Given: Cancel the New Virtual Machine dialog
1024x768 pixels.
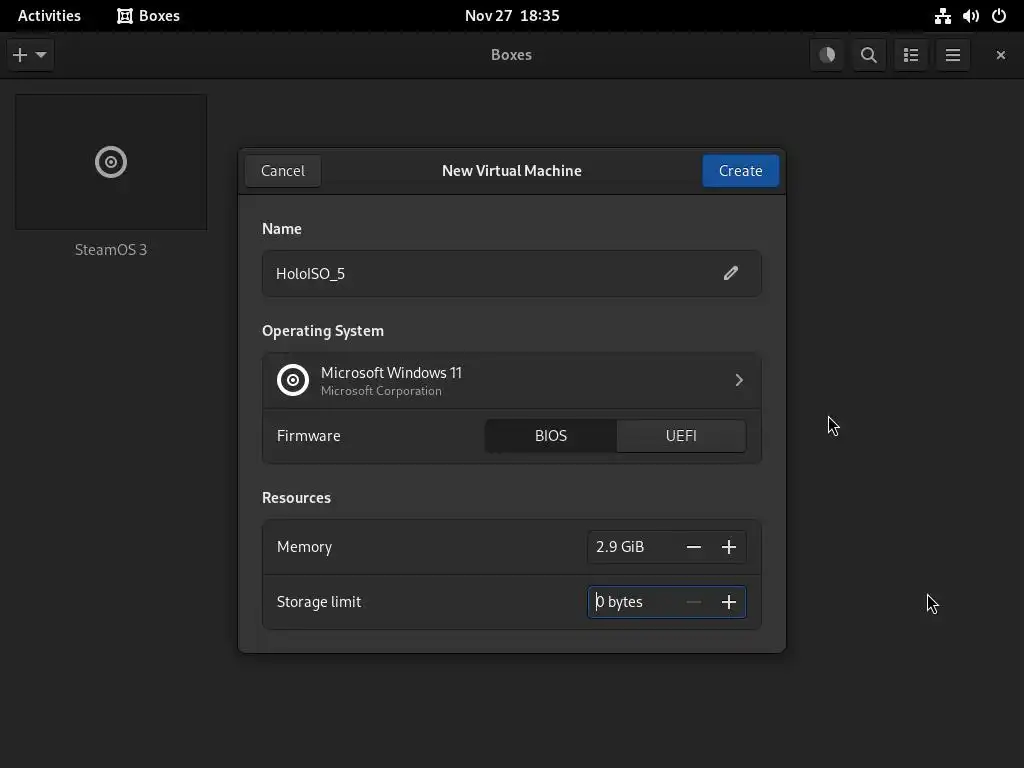Looking at the screenshot, I should [283, 171].
